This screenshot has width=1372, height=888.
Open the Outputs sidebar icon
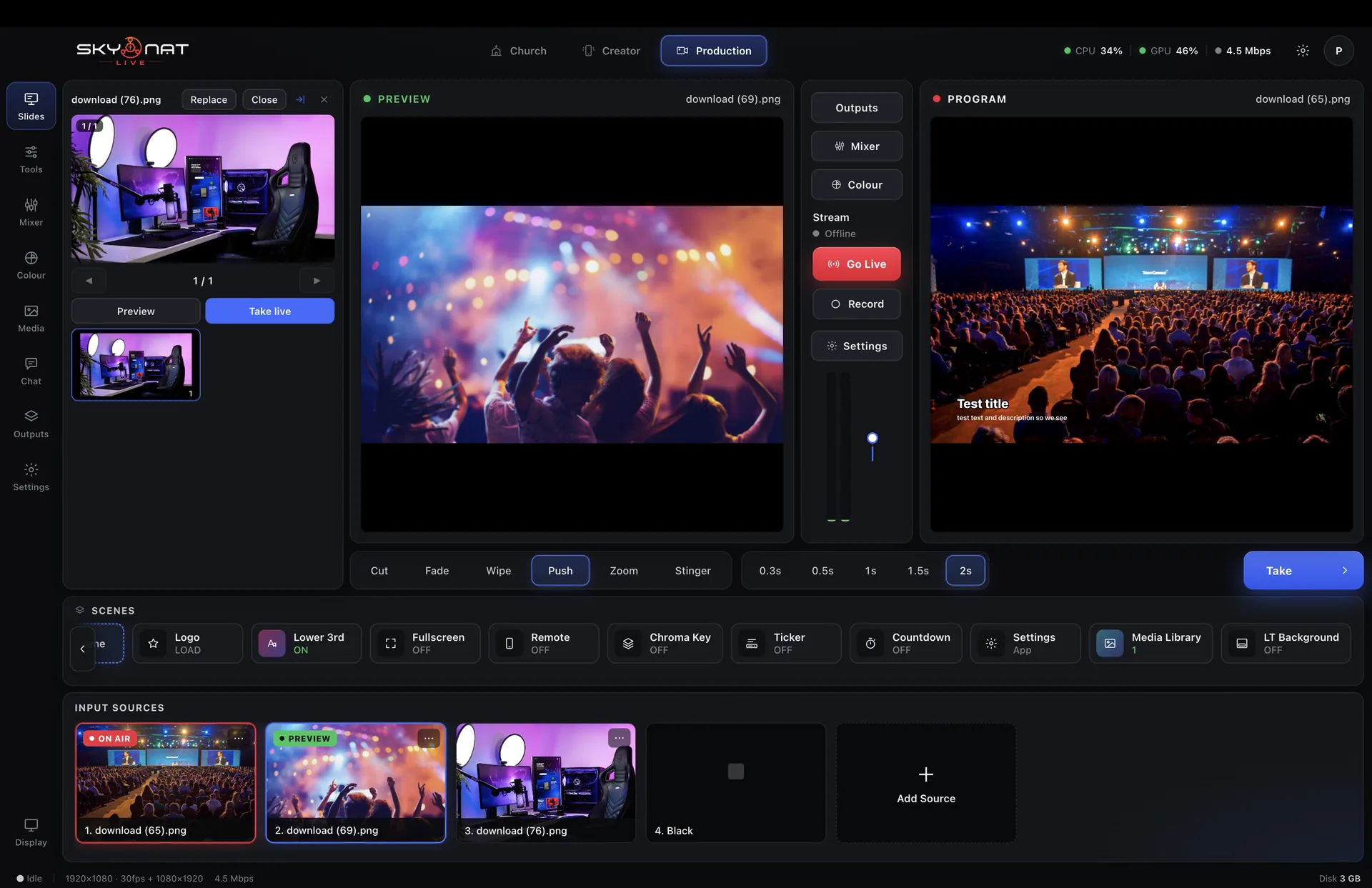31,424
